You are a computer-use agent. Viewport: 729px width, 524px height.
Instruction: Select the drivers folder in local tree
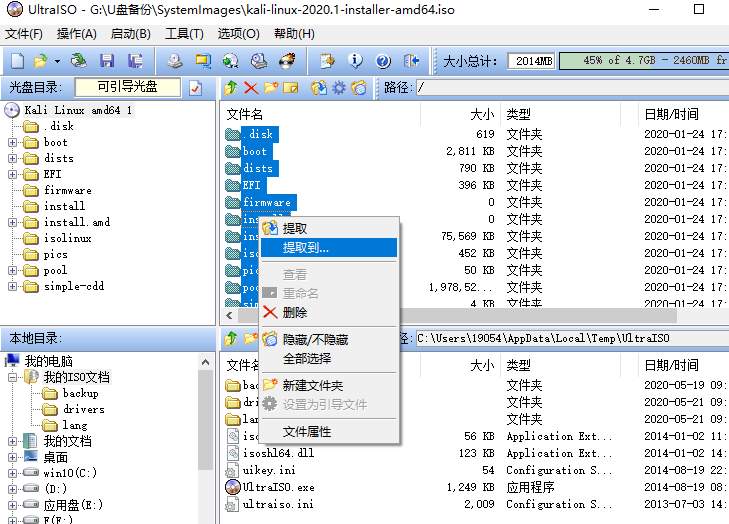84,410
